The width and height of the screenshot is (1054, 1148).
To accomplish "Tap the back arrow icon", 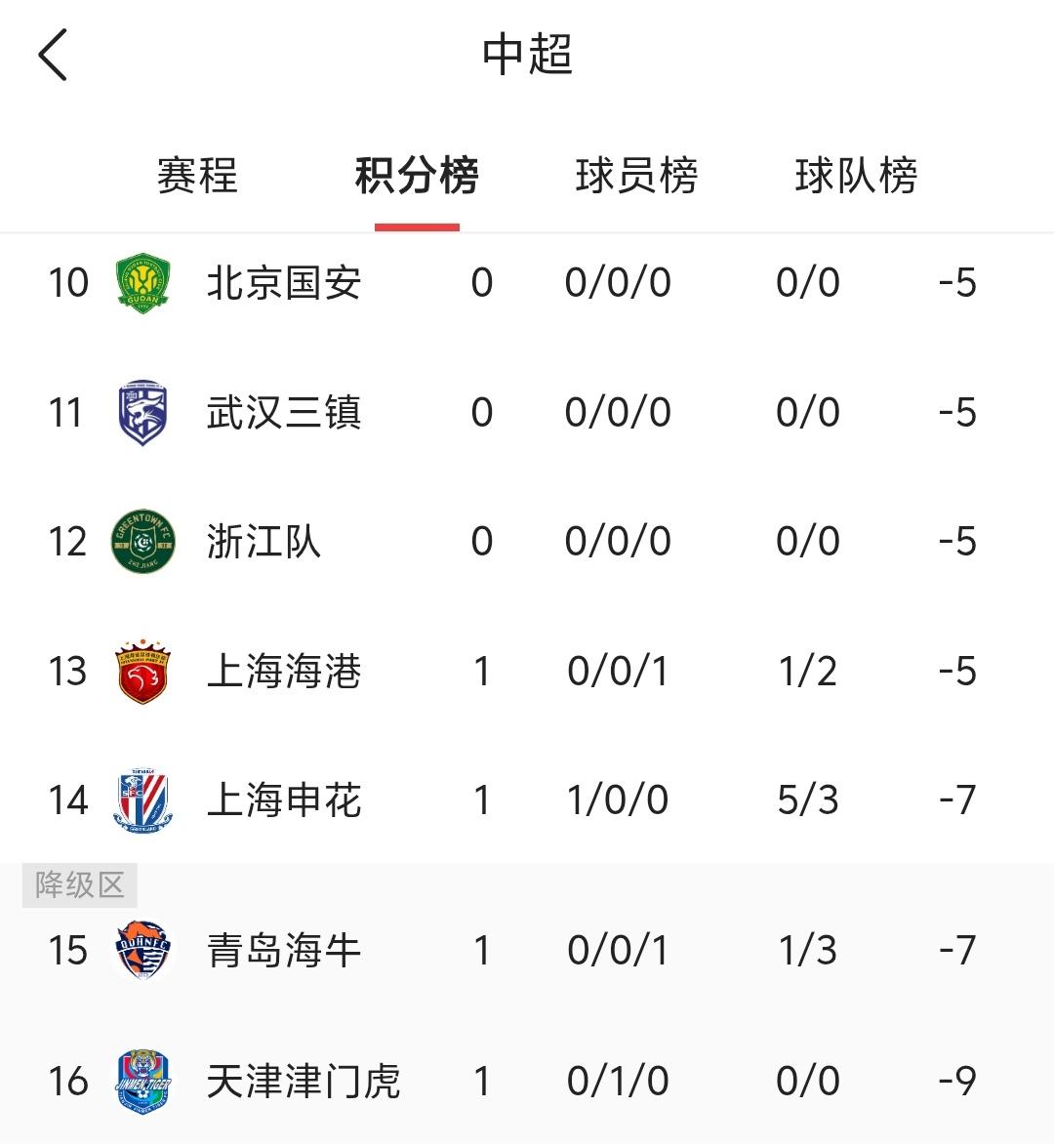I will click(x=53, y=55).
